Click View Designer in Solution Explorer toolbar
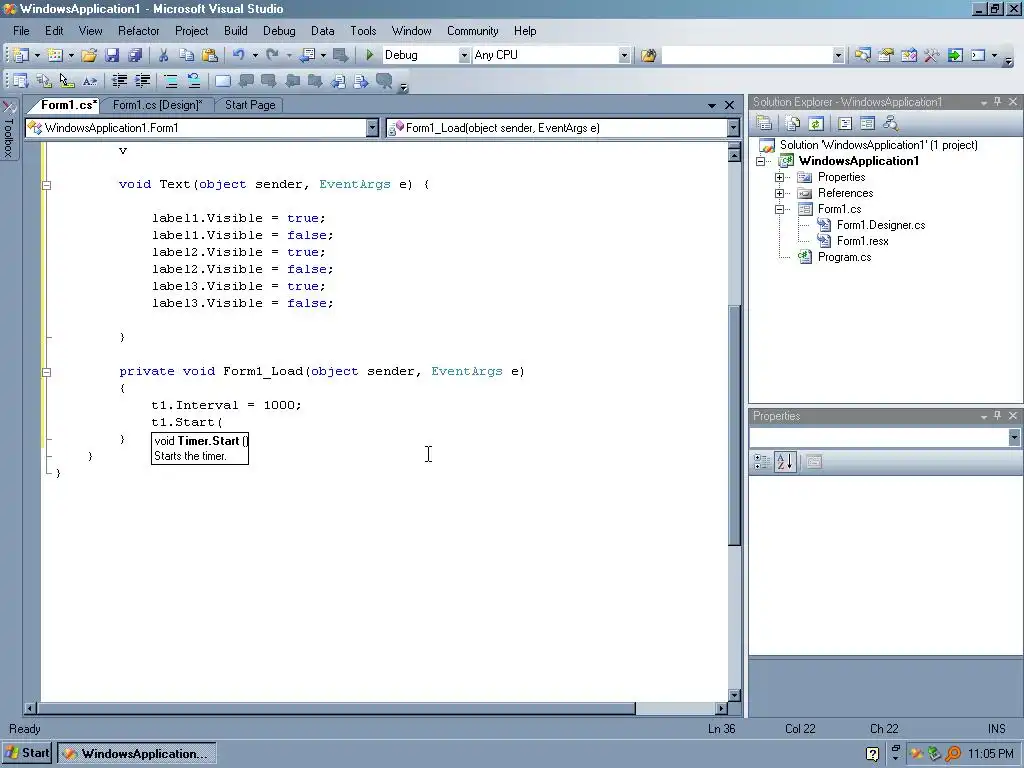 (867, 123)
